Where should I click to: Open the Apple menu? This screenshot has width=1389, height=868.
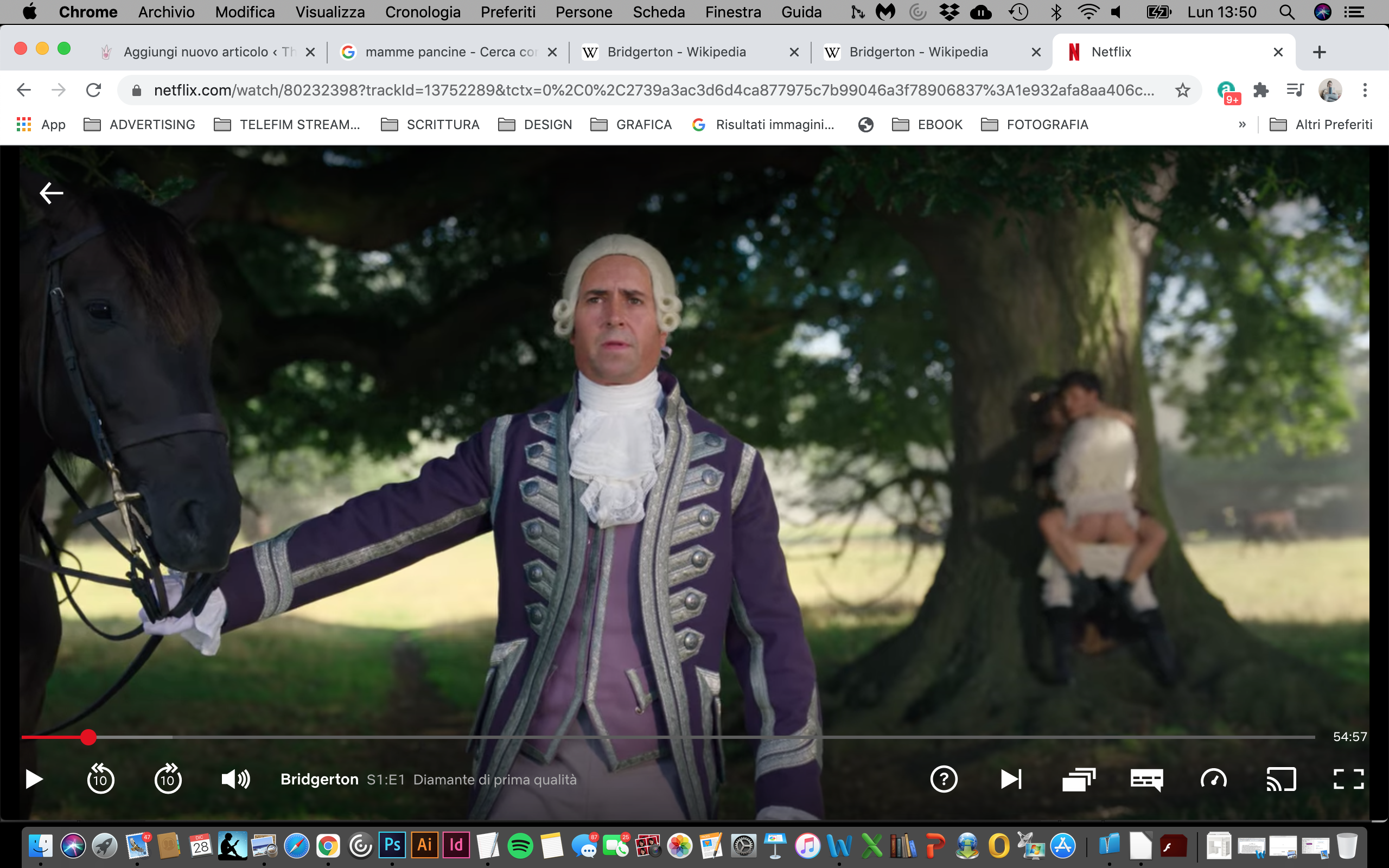coord(29,12)
